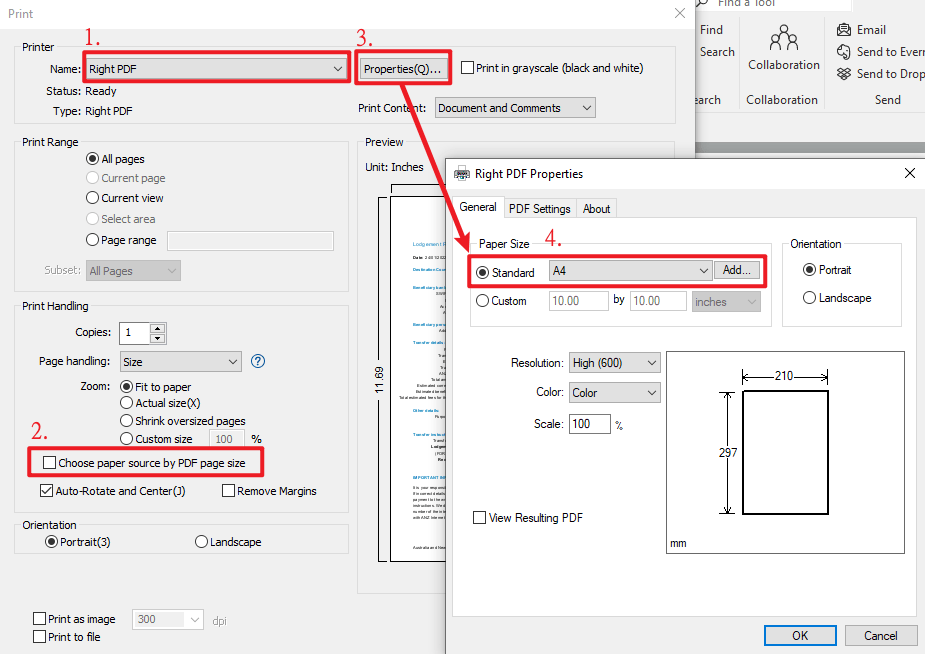Viewport: 925px width, 654px height.
Task: Toggle Print in grayscale checkbox
Action: tap(467, 68)
